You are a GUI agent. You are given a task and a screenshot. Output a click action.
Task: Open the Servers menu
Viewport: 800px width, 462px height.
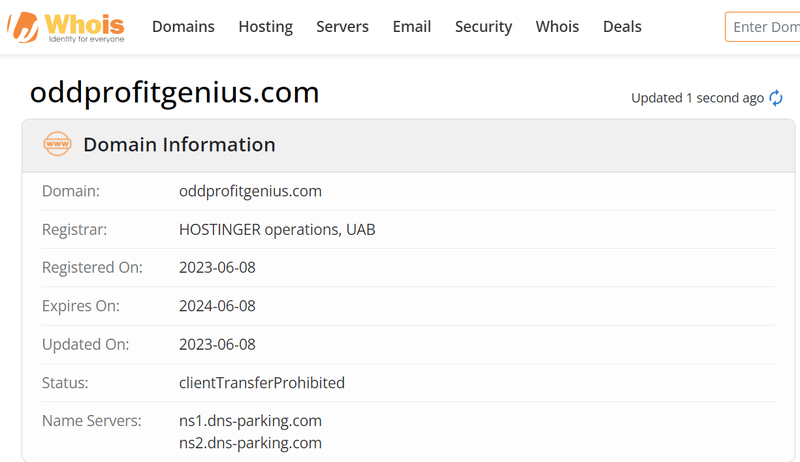pyautogui.click(x=342, y=27)
